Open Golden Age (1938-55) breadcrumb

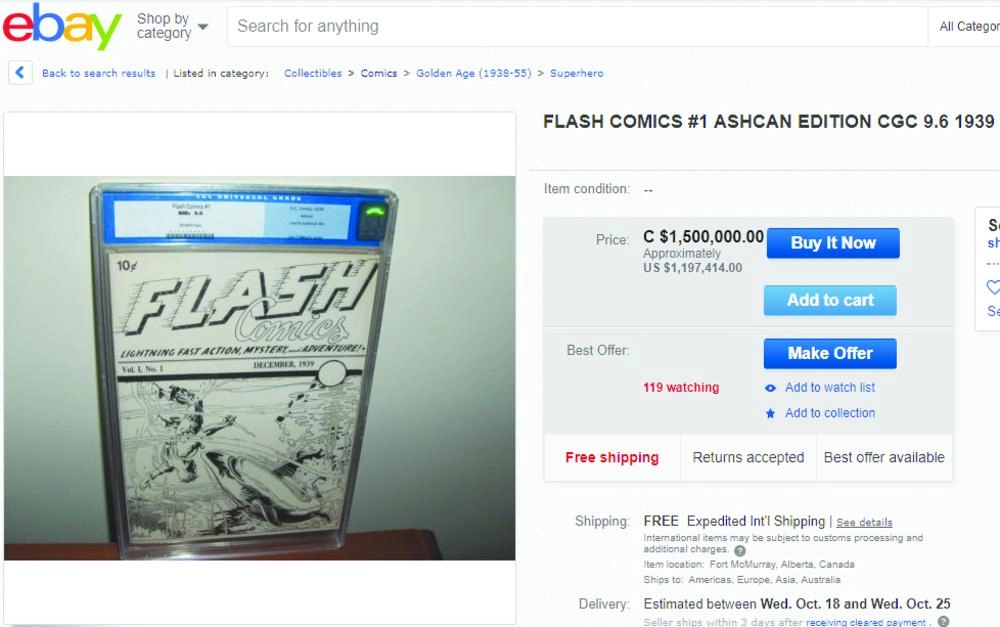point(474,73)
